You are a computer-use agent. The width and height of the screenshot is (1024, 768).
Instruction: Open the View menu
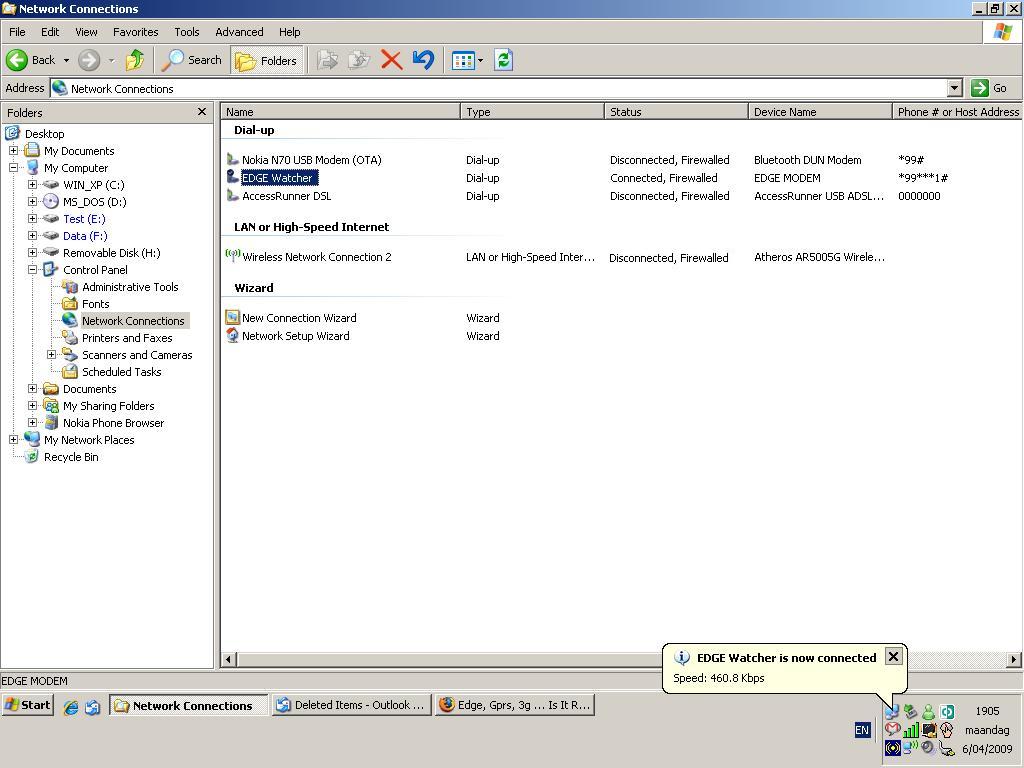[x=86, y=32]
